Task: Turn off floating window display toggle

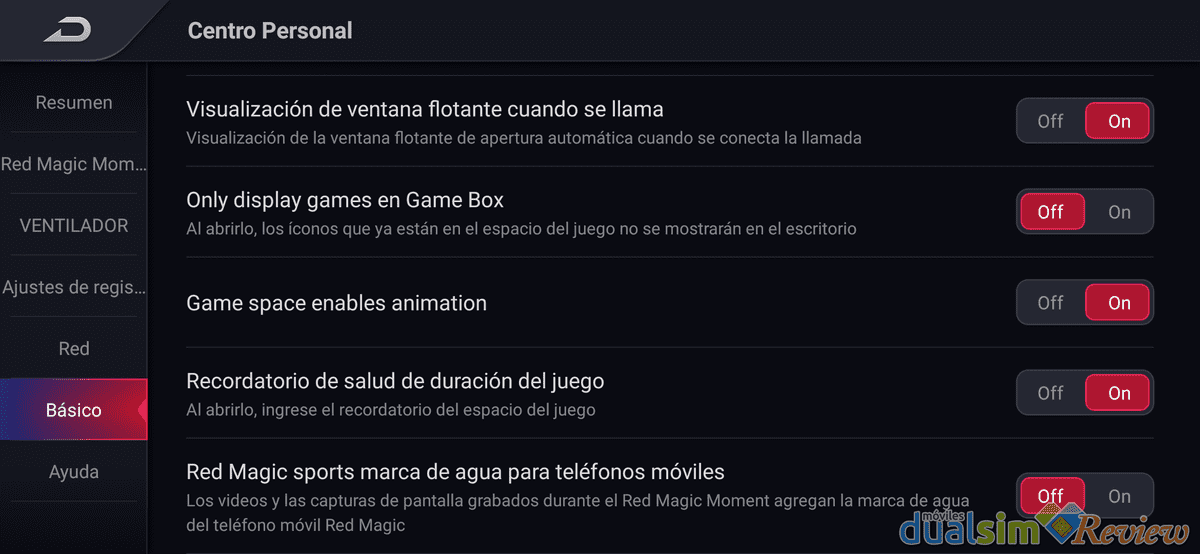Action: (1050, 121)
